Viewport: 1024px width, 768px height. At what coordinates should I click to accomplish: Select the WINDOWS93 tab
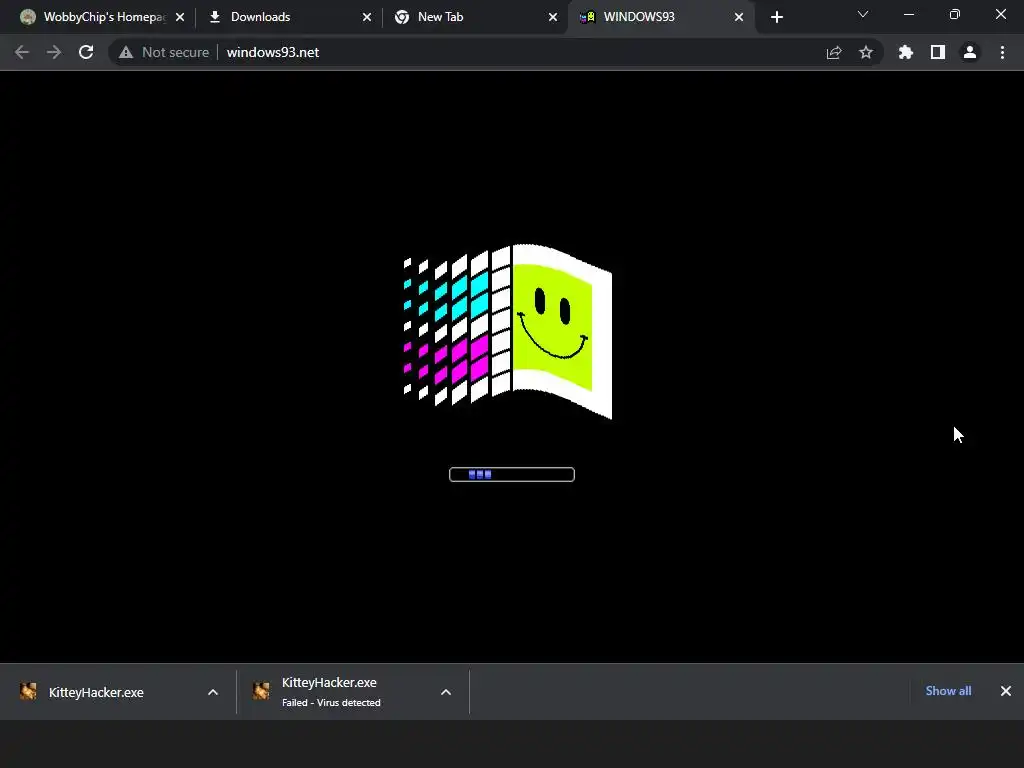tap(661, 17)
